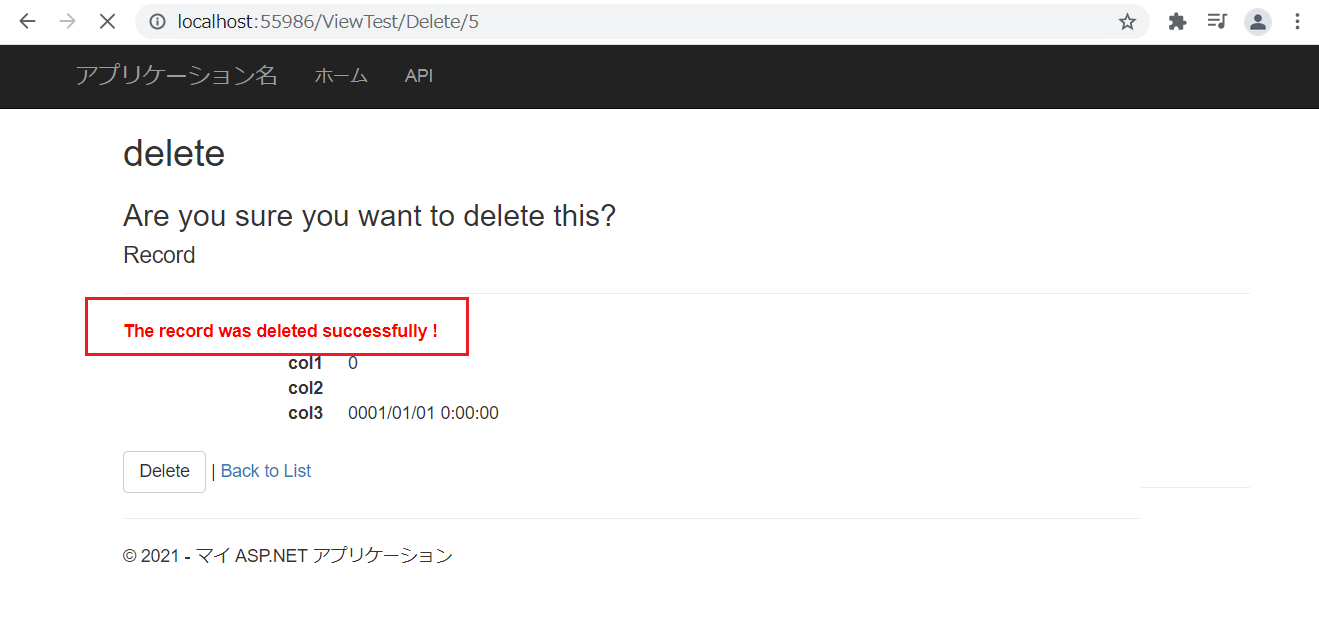The height and width of the screenshot is (634, 1319).
Task: Stop loading the page with the X icon
Action: point(106,21)
